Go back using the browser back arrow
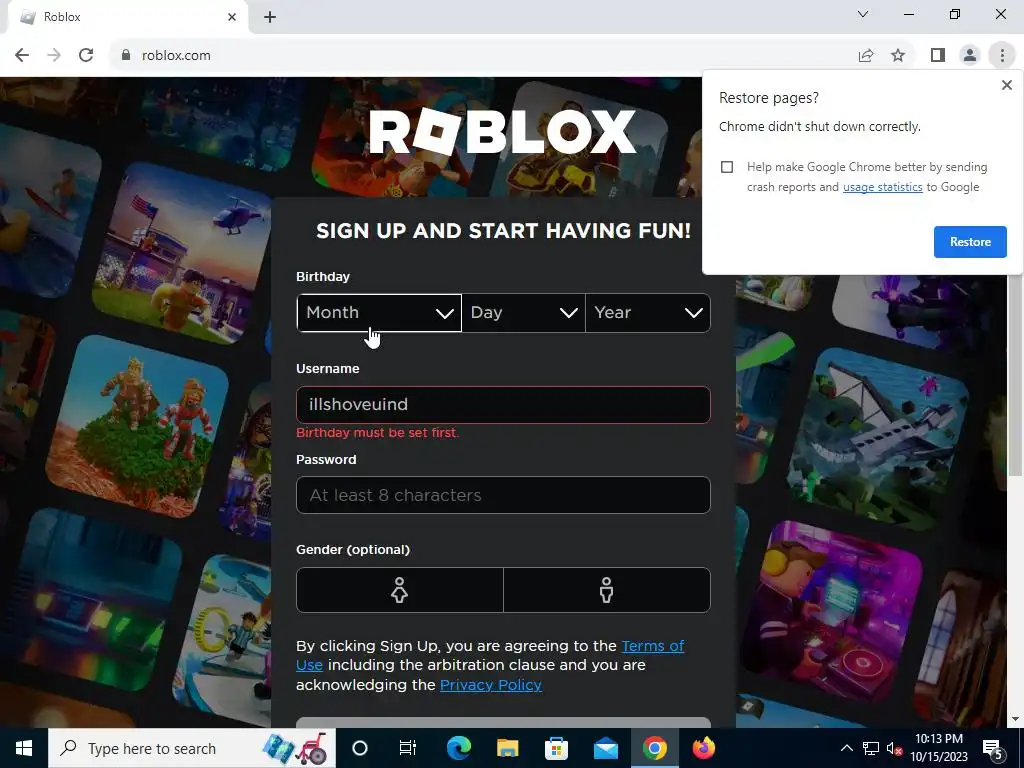The image size is (1024, 768). [22, 56]
